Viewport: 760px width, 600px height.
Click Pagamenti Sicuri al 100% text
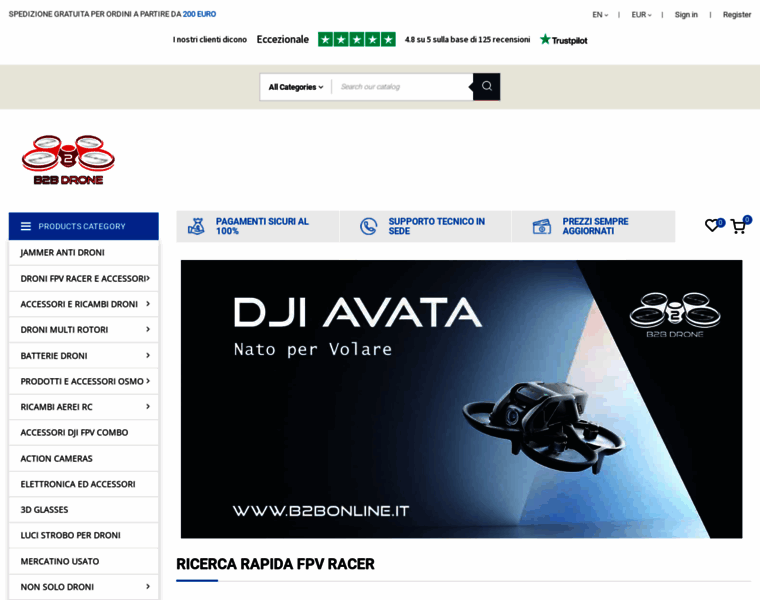(262, 226)
